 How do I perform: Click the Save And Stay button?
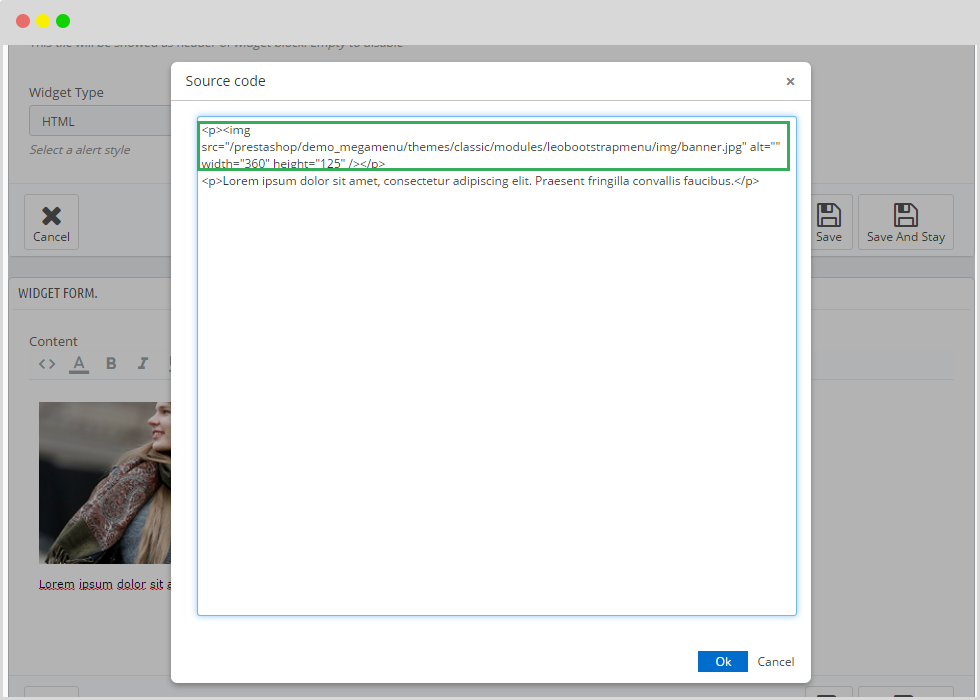point(905,222)
